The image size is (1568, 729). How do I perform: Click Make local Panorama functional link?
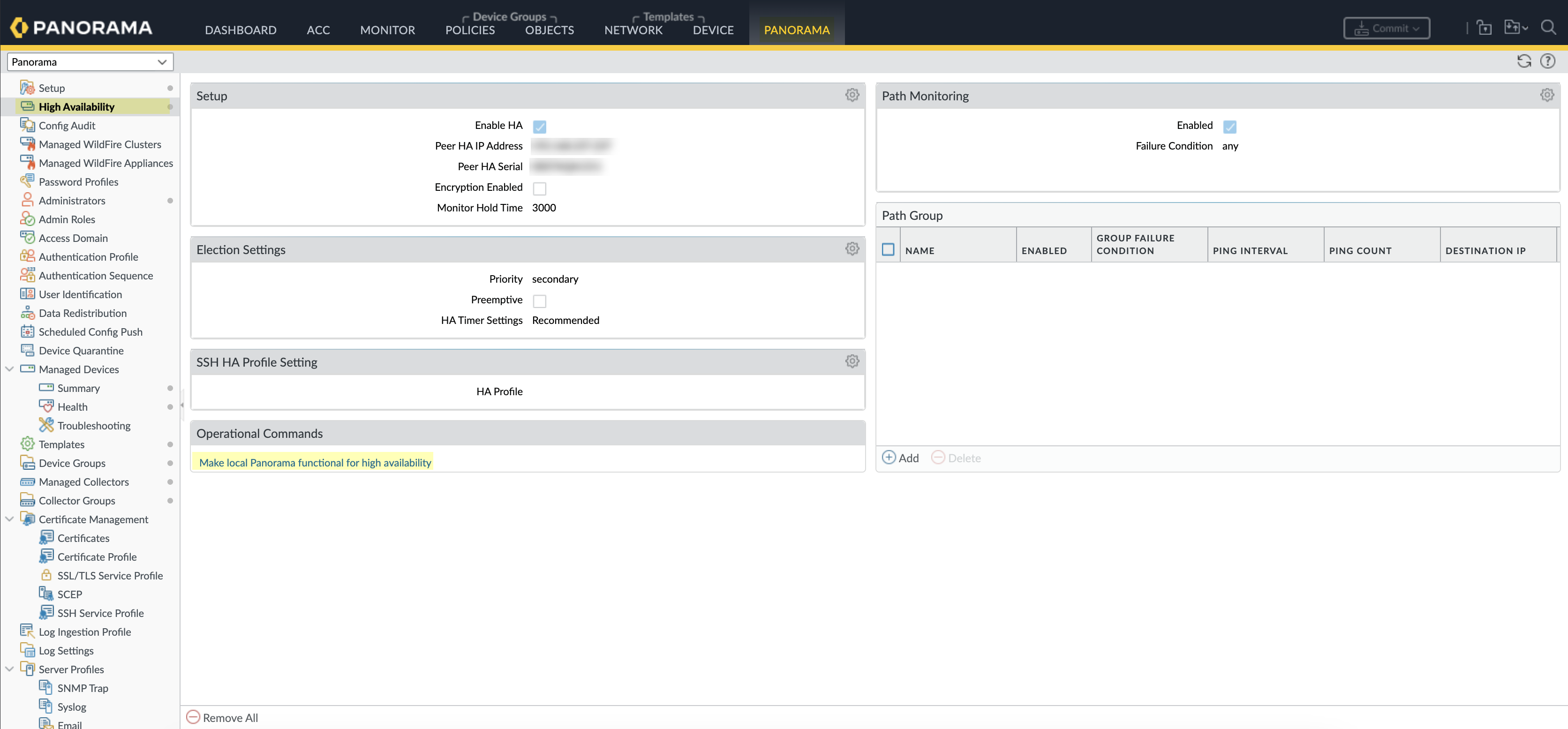click(315, 462)
